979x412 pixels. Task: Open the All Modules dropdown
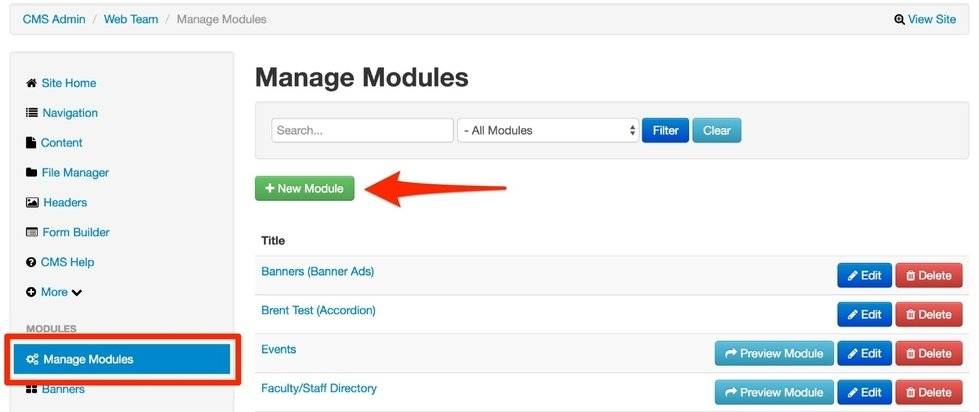[x=548, y=130]
